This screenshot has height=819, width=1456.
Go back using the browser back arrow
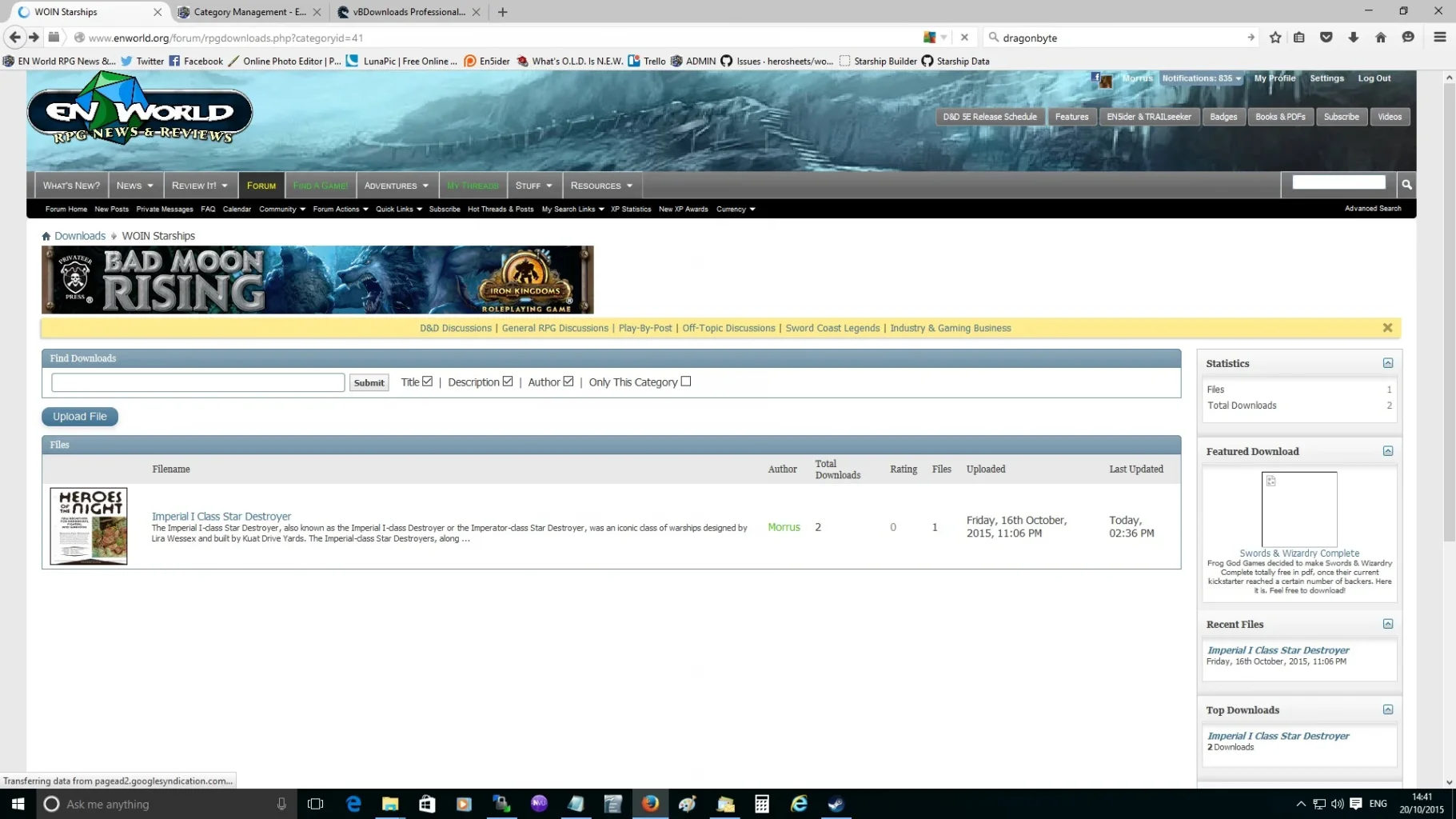pyautogui.click(x=14, y=37)
